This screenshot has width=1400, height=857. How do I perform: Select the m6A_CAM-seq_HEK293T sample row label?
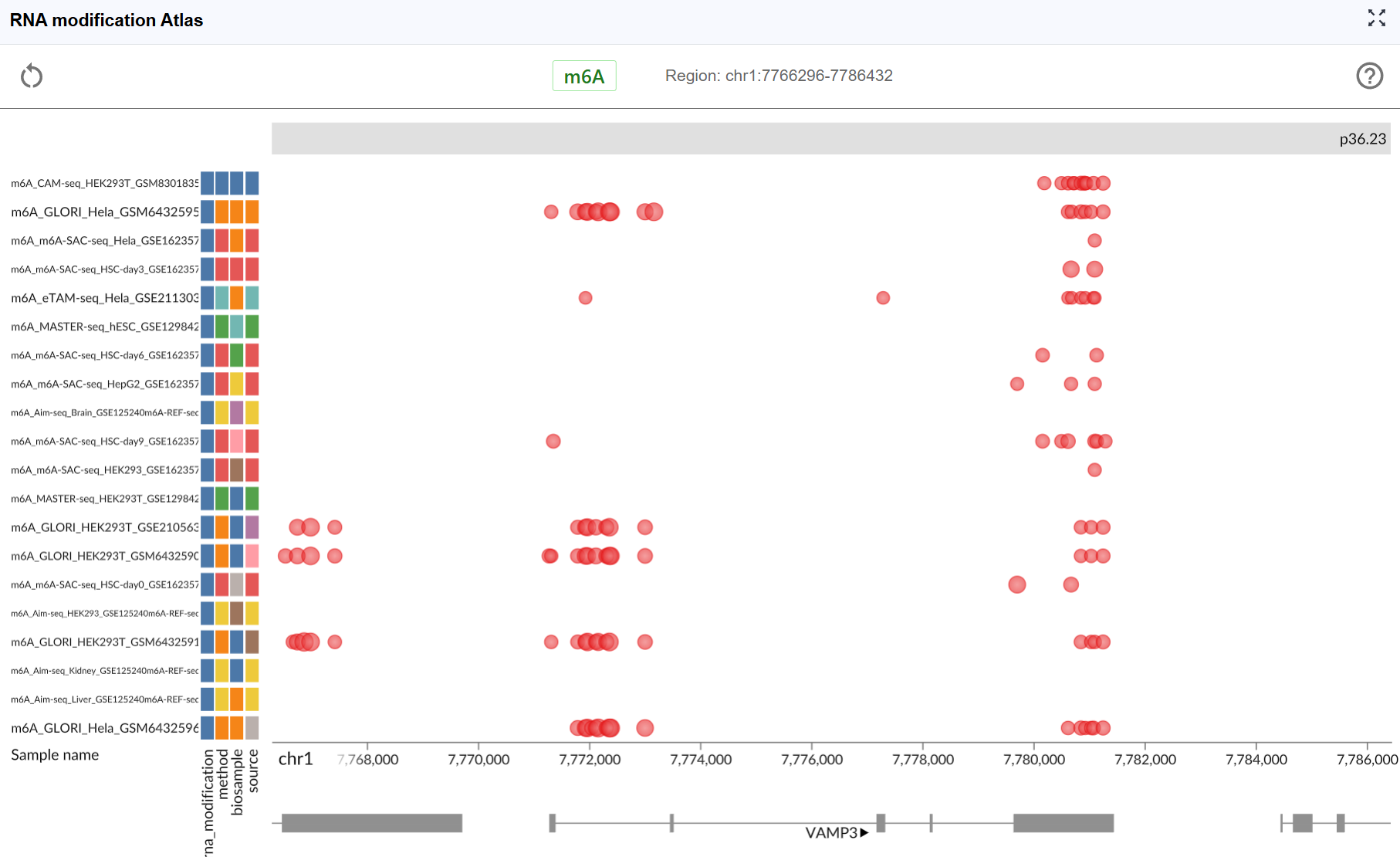coord(104,183)
